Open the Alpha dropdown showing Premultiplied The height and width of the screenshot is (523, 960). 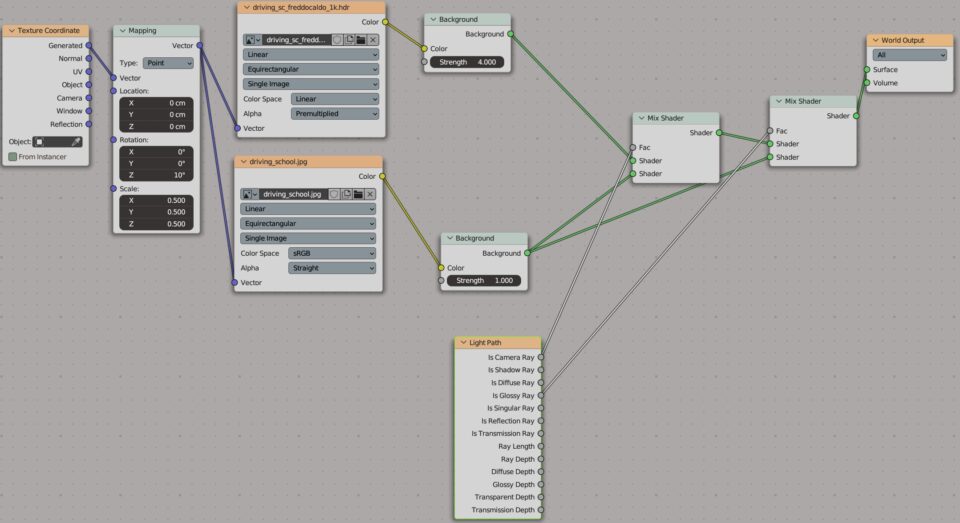(335, 114)
